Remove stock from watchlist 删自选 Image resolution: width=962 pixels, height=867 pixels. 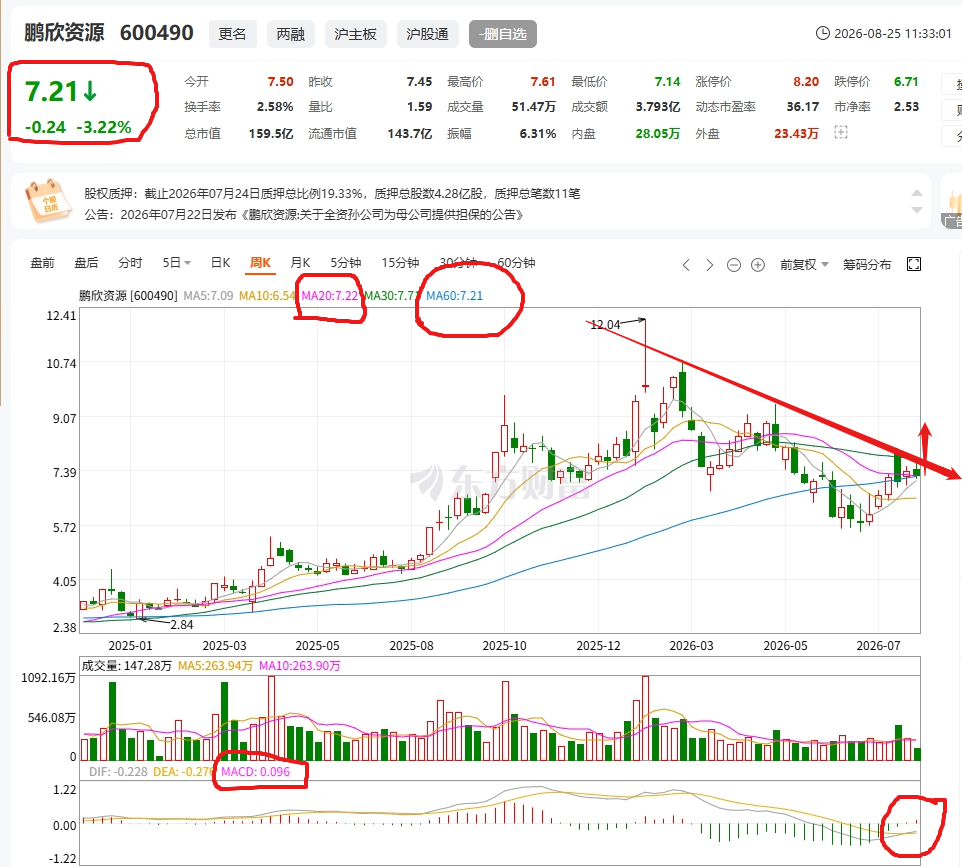[502, 34]
